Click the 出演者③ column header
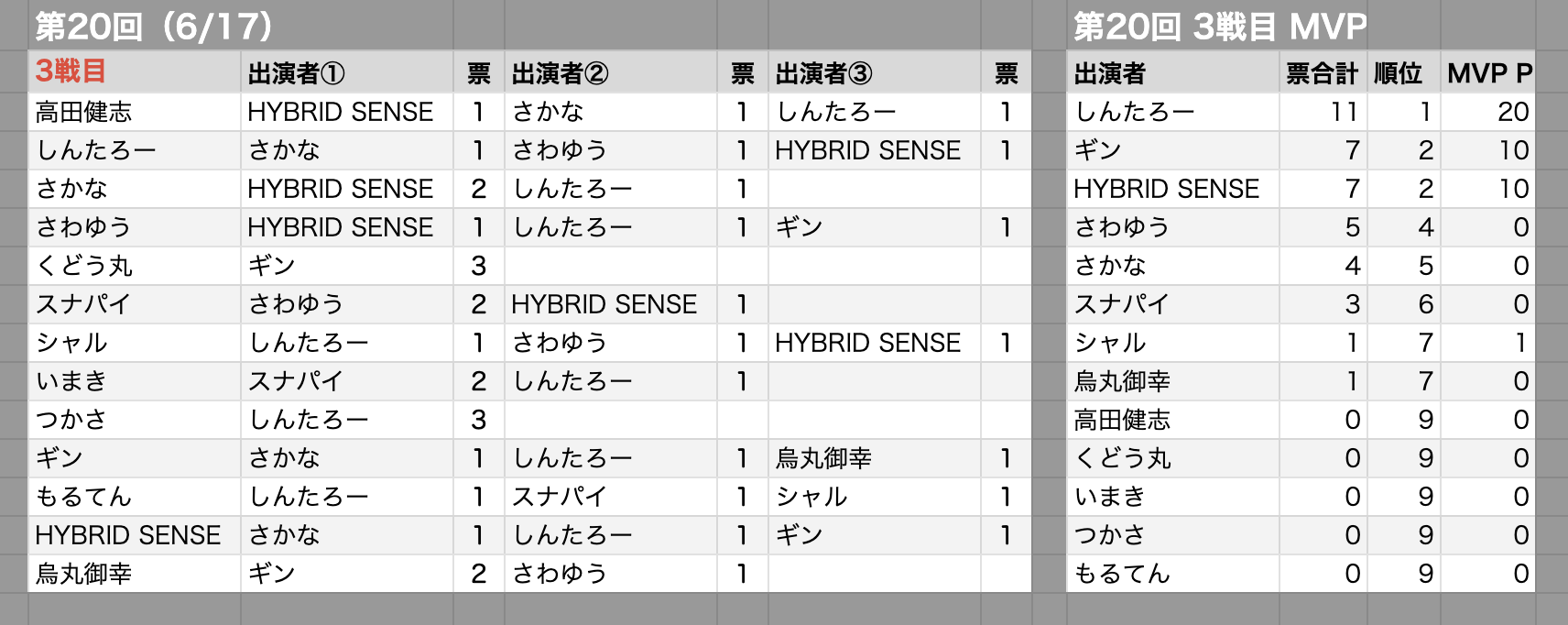This screenshot has height=625, width=1568. 875,72
